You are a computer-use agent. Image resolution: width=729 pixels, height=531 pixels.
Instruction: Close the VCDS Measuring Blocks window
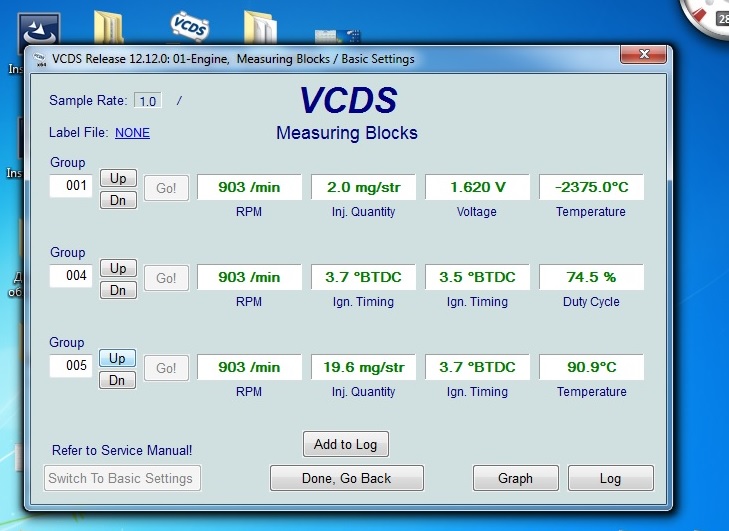(x=644, y=56)
